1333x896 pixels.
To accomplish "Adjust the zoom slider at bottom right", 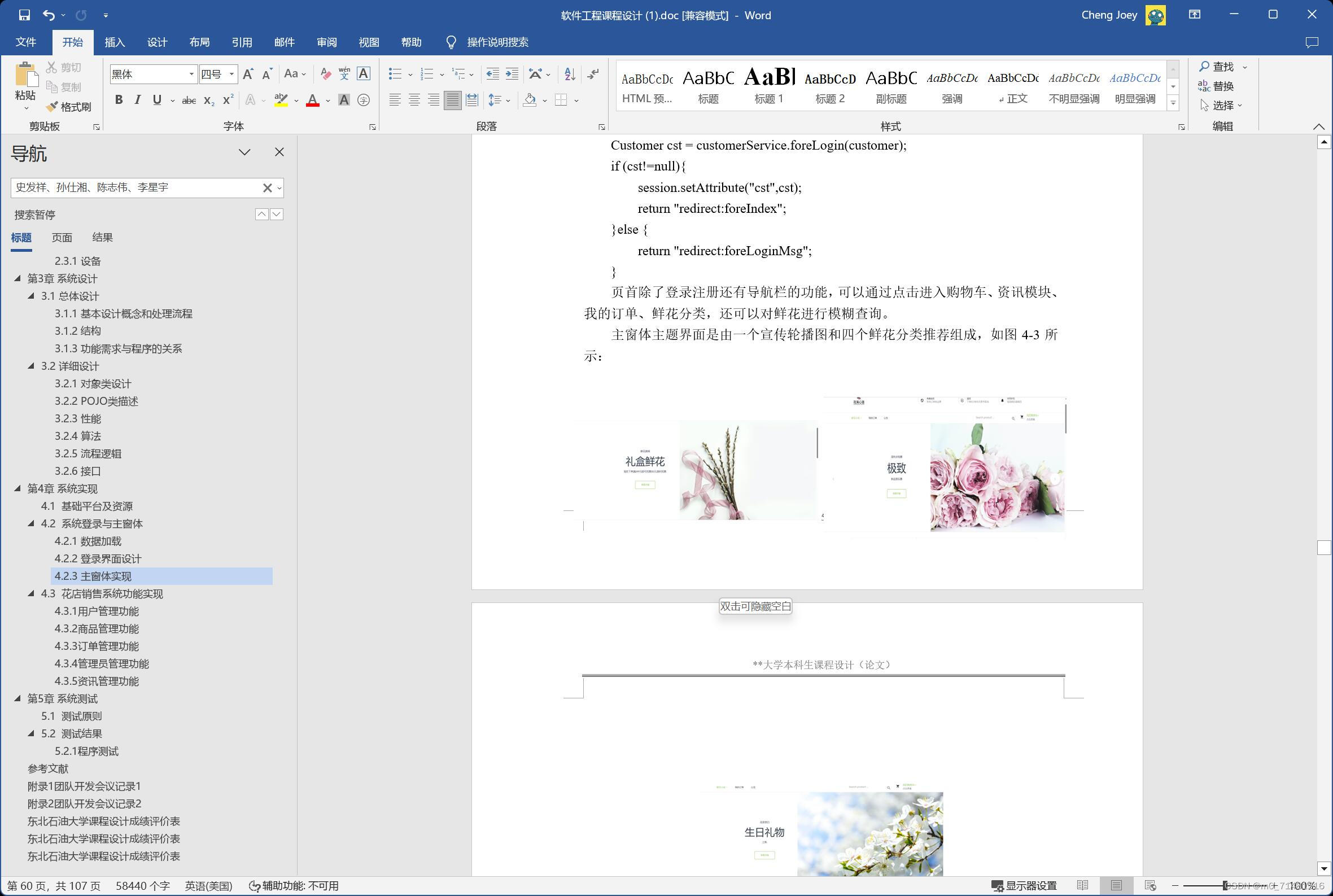I will tap(1226, 885).
